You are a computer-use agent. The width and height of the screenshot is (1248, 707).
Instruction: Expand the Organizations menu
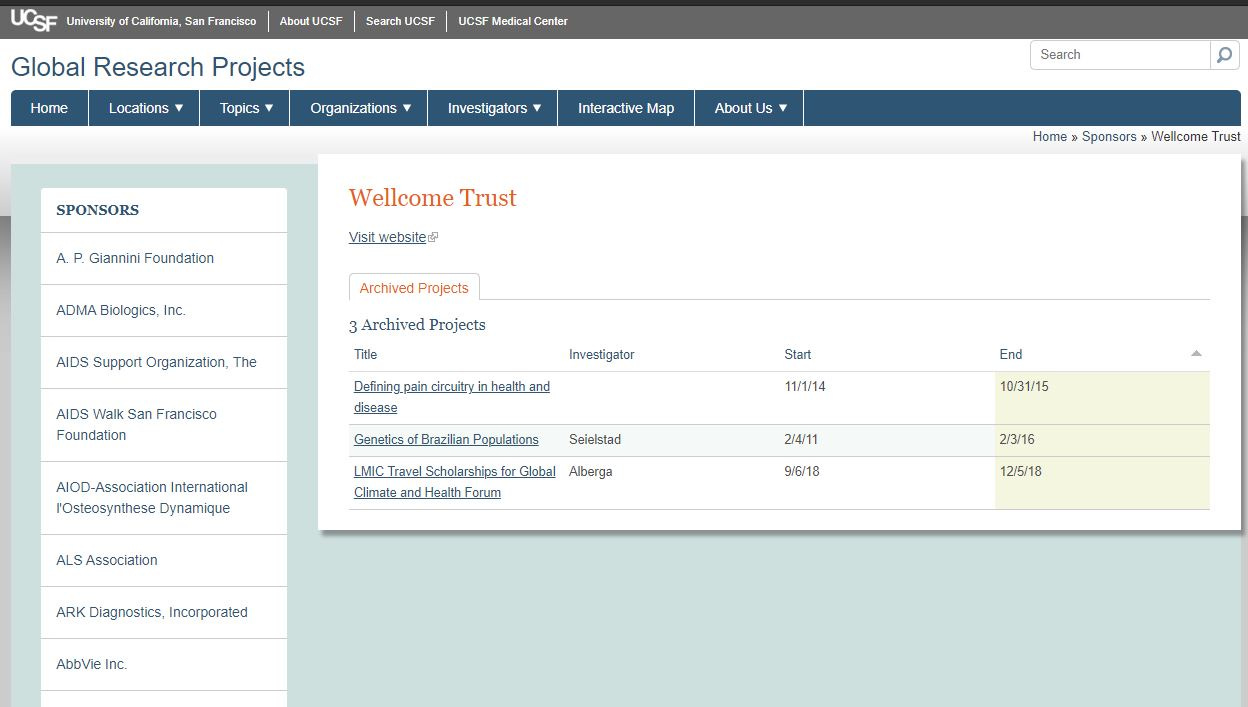359,108
